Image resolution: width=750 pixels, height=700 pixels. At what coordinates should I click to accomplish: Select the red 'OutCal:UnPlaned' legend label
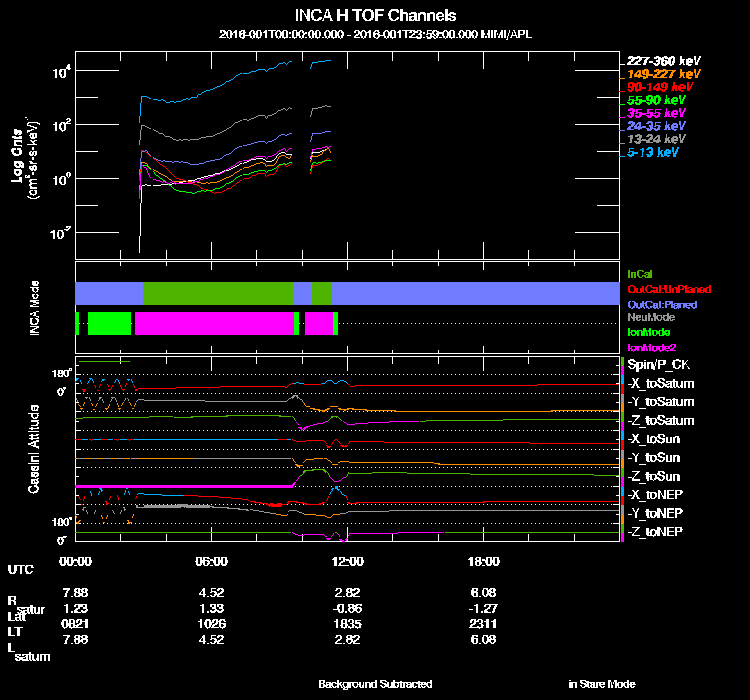click(669, 289)
